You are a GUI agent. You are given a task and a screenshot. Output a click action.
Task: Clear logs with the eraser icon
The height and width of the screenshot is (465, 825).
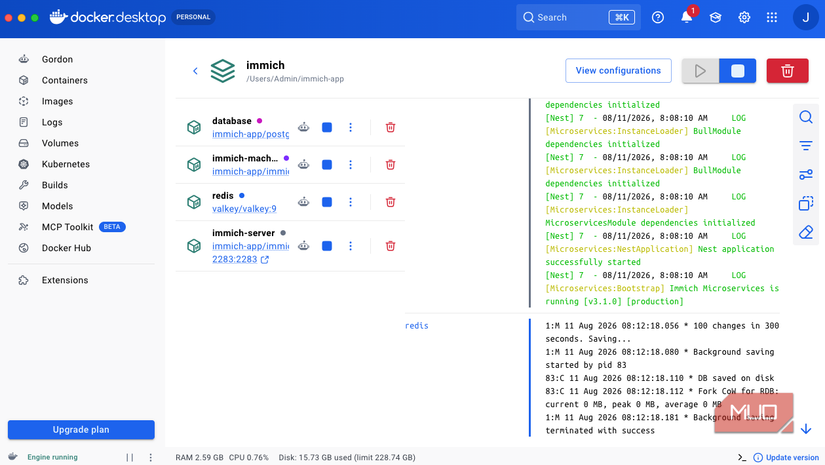(x=806, y=232)
